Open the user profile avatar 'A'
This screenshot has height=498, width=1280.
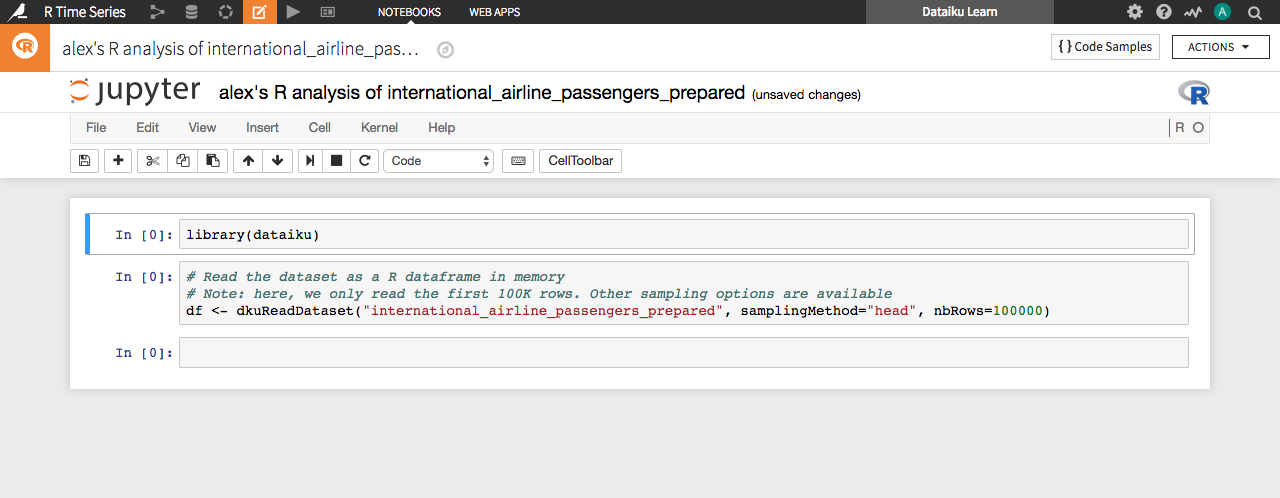1222,12
